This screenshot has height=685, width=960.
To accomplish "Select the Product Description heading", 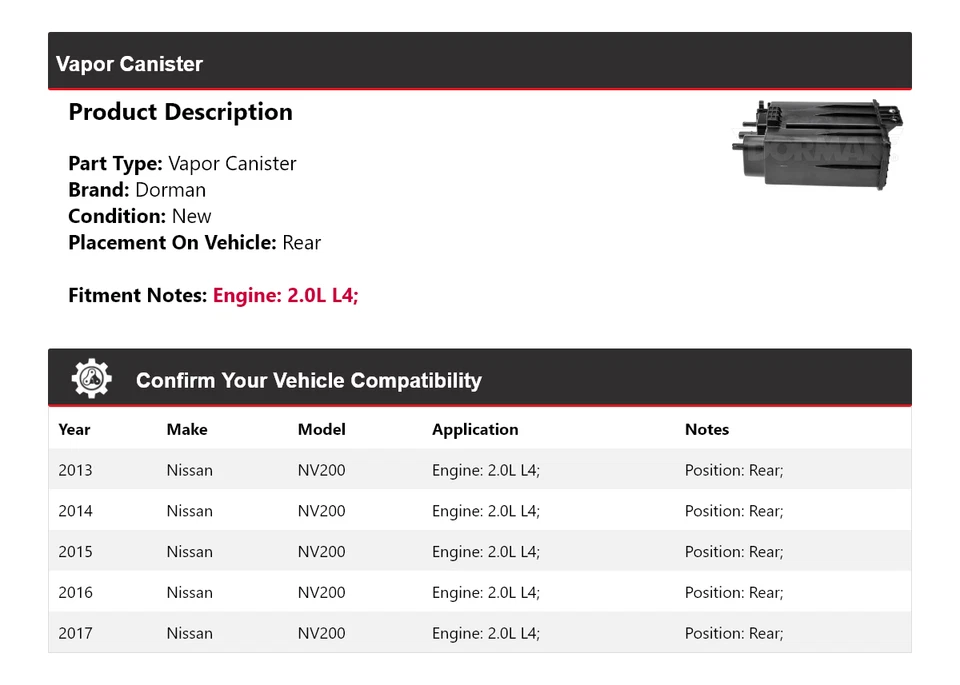I will point(181,112).
